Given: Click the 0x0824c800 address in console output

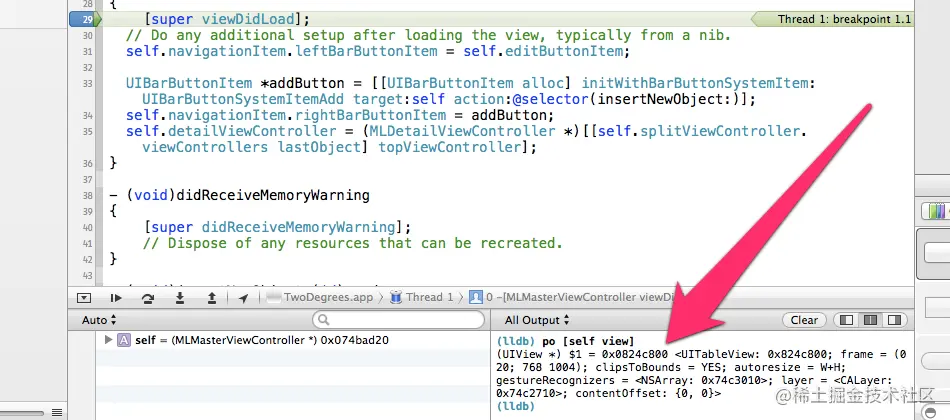Looking at the screenshot, I should 634,355.
